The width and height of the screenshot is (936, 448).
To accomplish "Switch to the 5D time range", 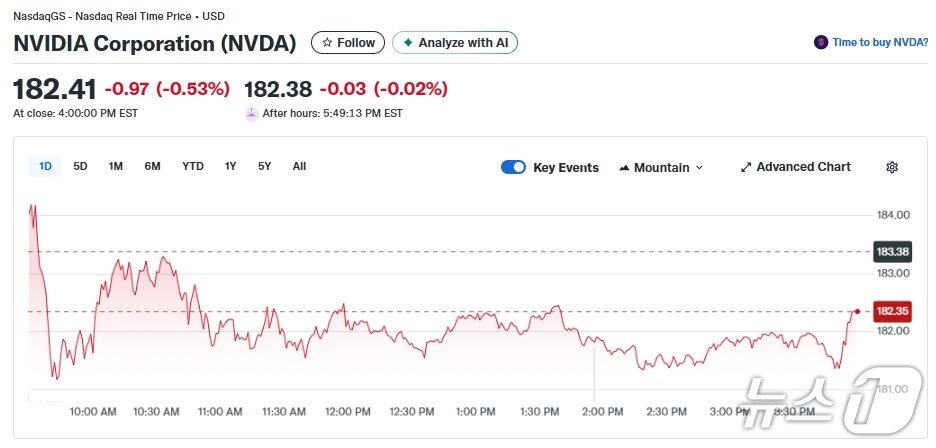I will click(80, 166).
